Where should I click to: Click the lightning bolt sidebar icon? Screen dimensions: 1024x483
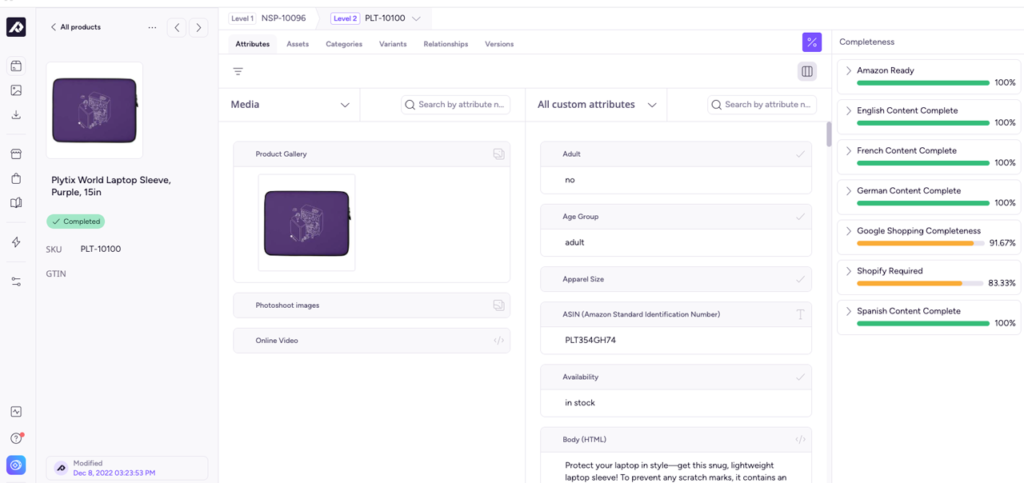click(x=16, y=242)
